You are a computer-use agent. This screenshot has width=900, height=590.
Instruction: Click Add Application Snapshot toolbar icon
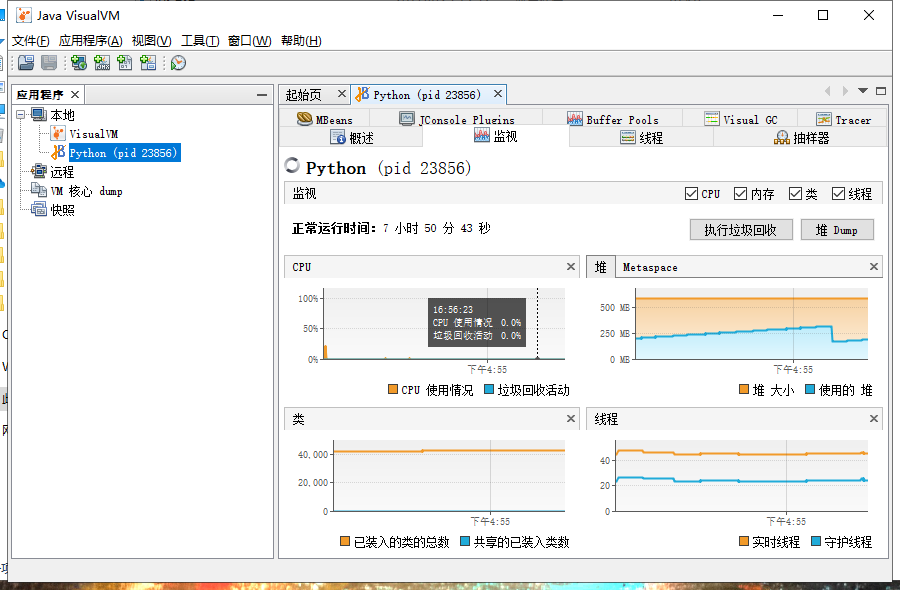coord(148,63)
